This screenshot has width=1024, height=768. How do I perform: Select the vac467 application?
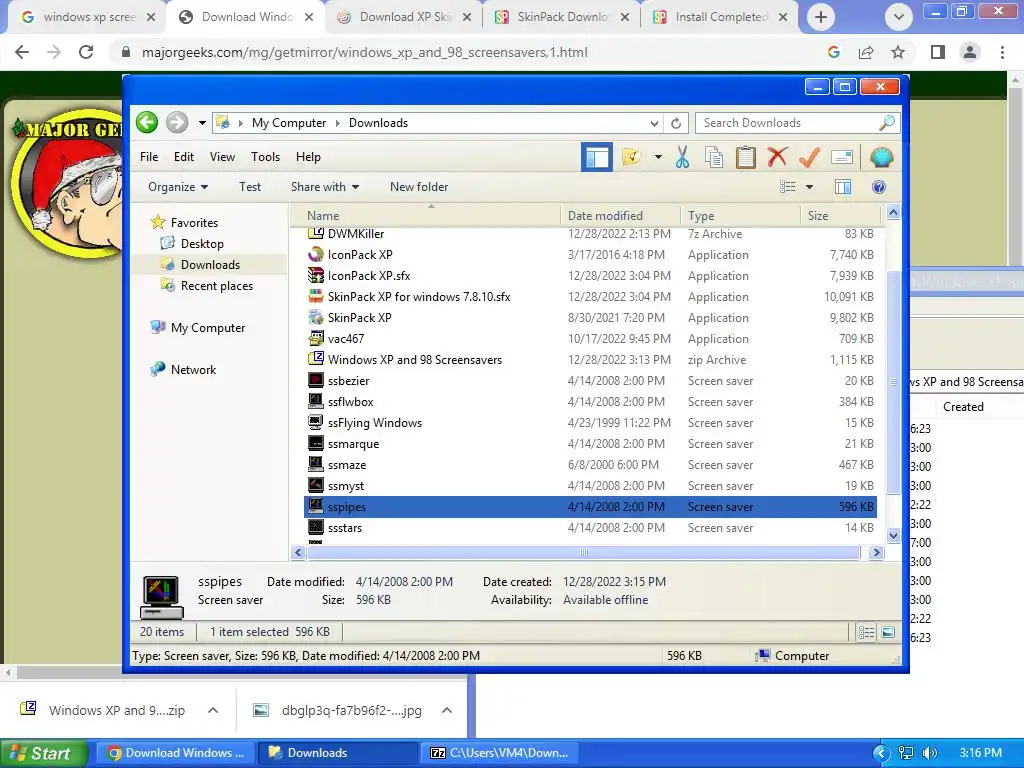coord(590,338)
